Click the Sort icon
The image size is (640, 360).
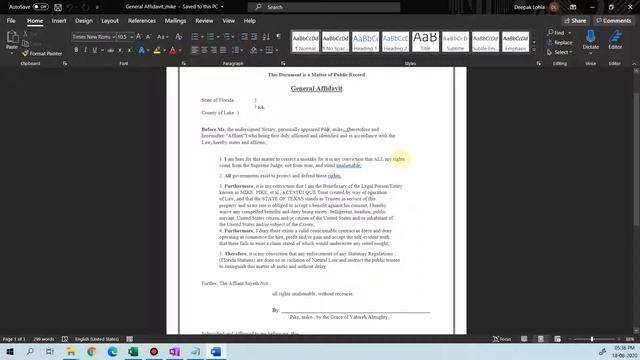coord(266,37)
